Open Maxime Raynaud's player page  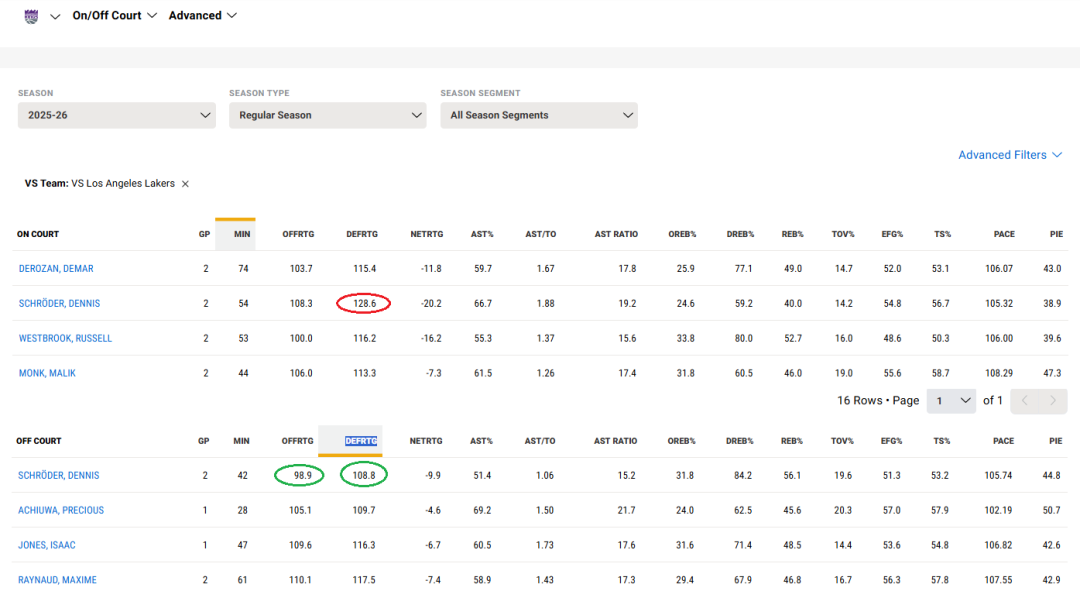(x=57, y=581)
